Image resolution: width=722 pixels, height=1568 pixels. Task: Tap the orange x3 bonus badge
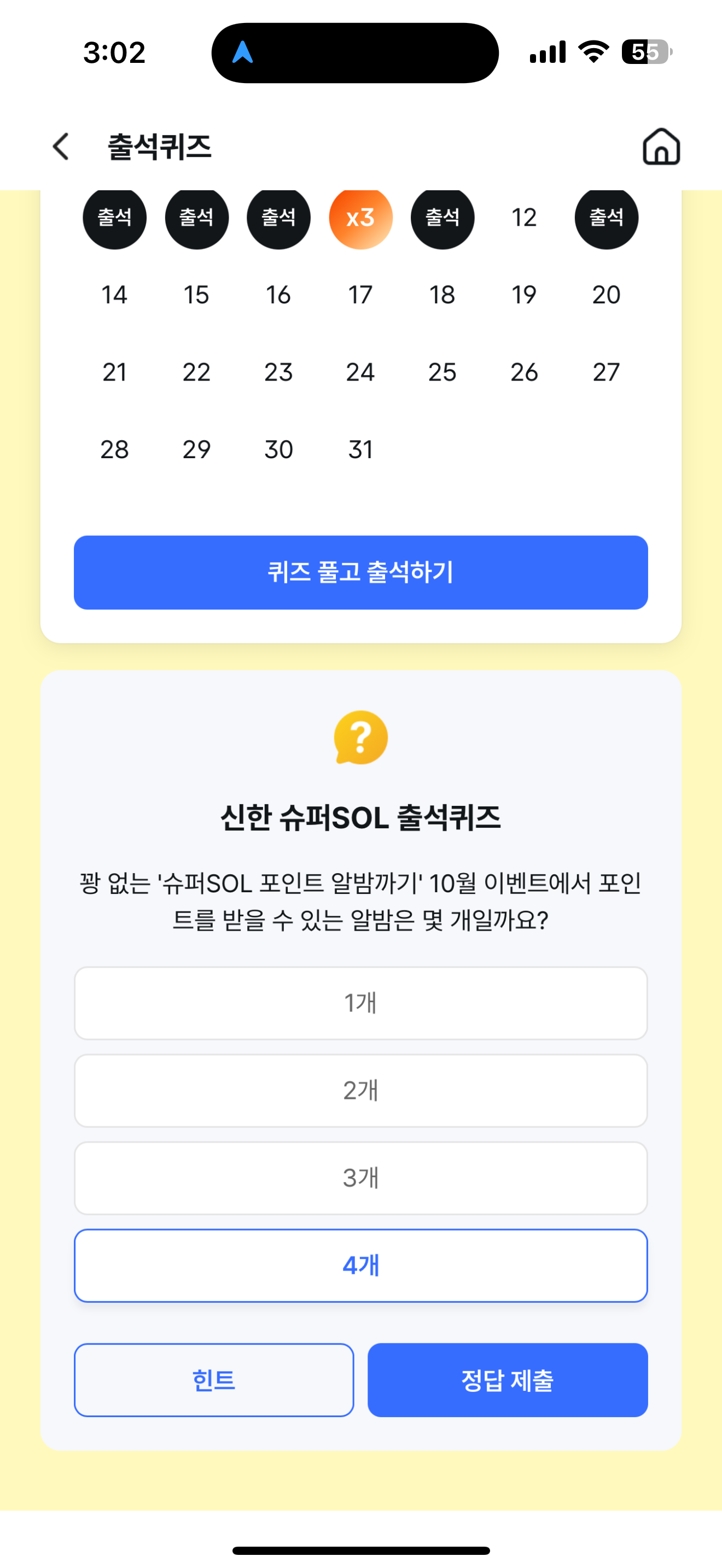pos(360,217)
